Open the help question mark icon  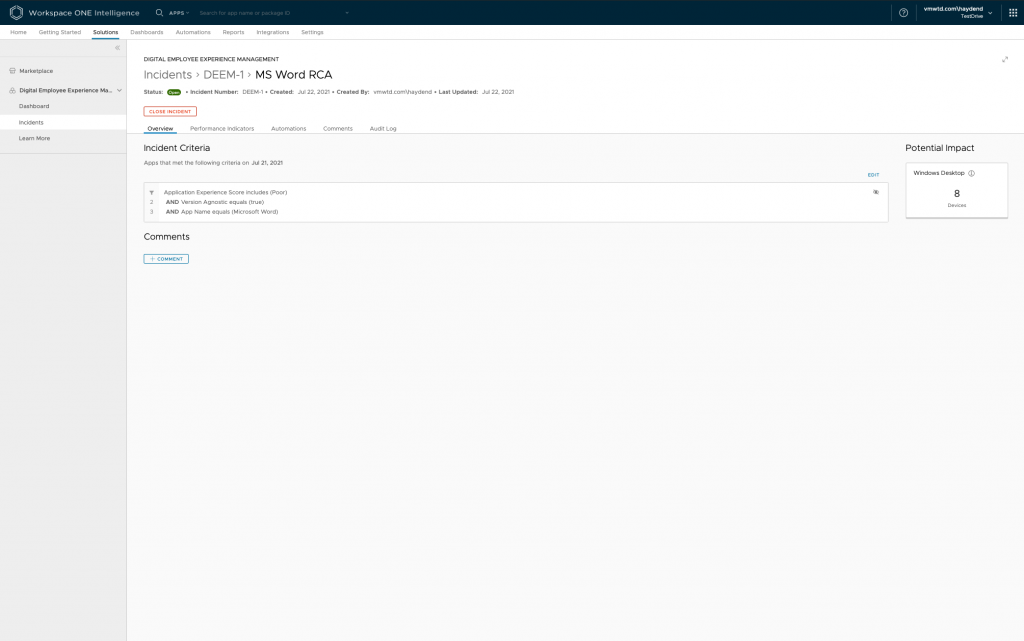coord(903,12)
